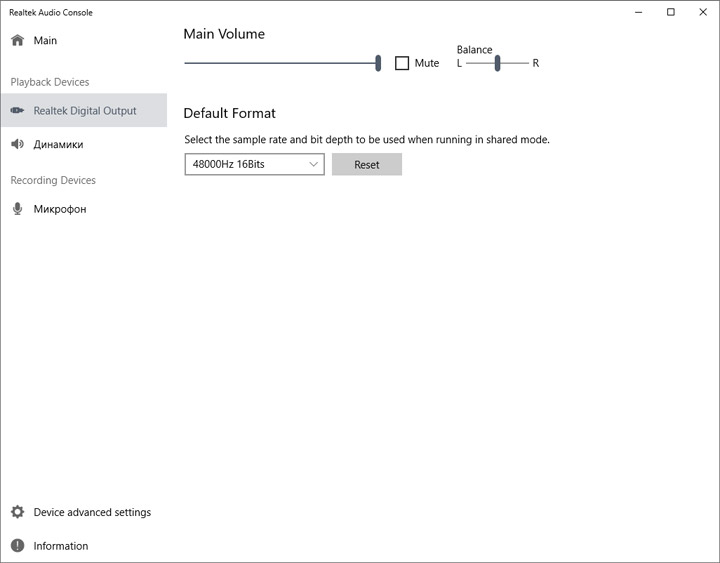This screenshot has height=563, width=720.
Task: Click the Динамики speaker icon
Action: pos(17,145)
